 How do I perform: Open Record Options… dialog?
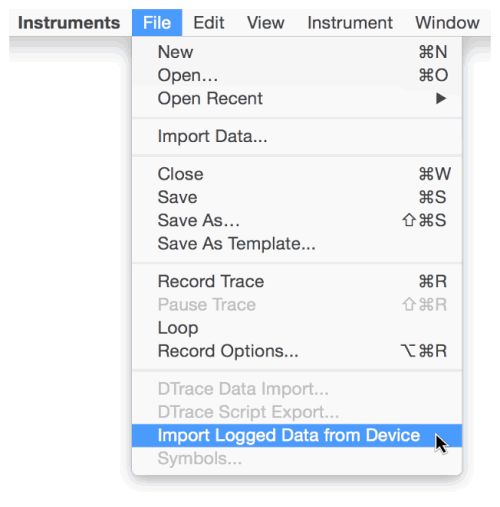[x=297, y=351]
